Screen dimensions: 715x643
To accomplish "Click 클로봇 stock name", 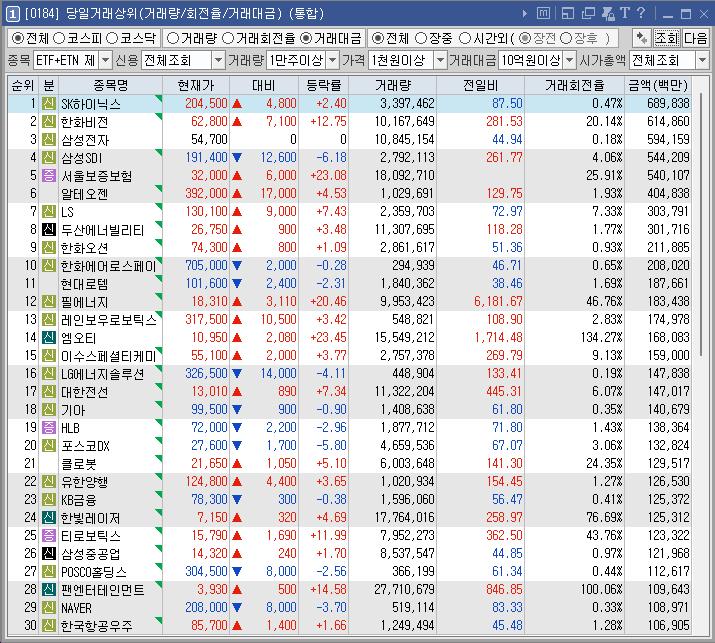I will coord(79,464).
